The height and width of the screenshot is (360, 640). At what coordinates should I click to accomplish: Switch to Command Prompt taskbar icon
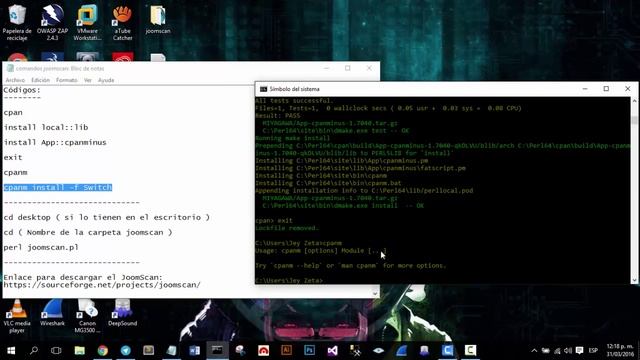tap(217, 350)
